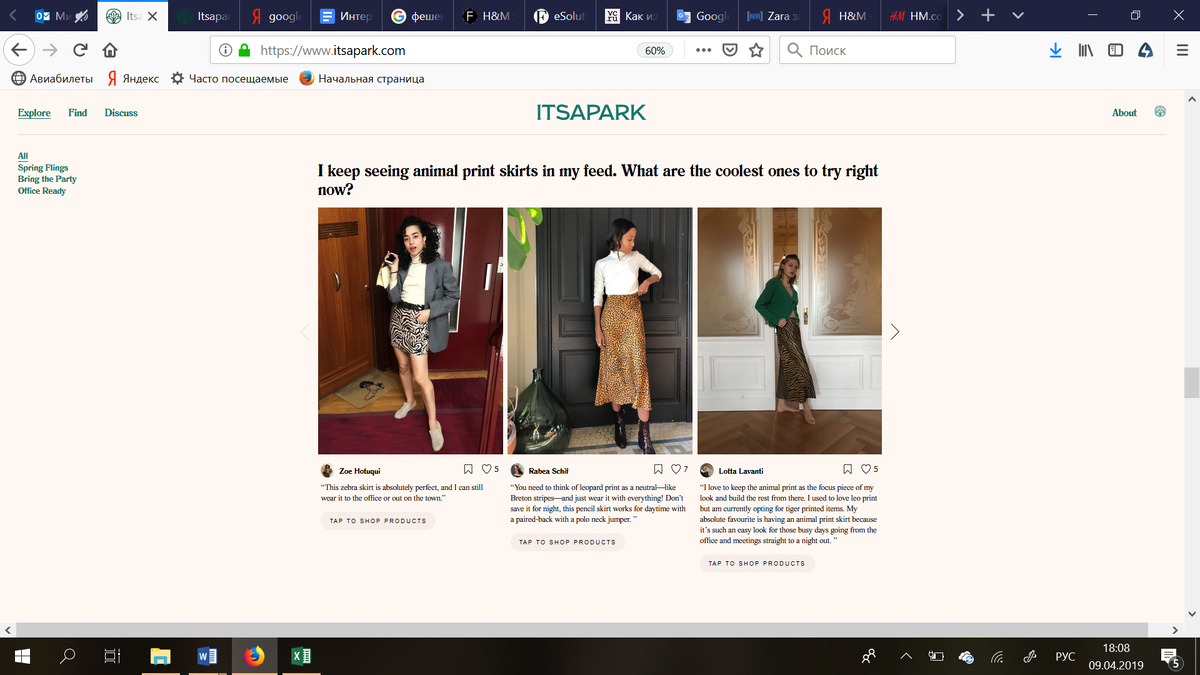Open Часто посещаемые bookmarks folder

(x=229, y=78)
